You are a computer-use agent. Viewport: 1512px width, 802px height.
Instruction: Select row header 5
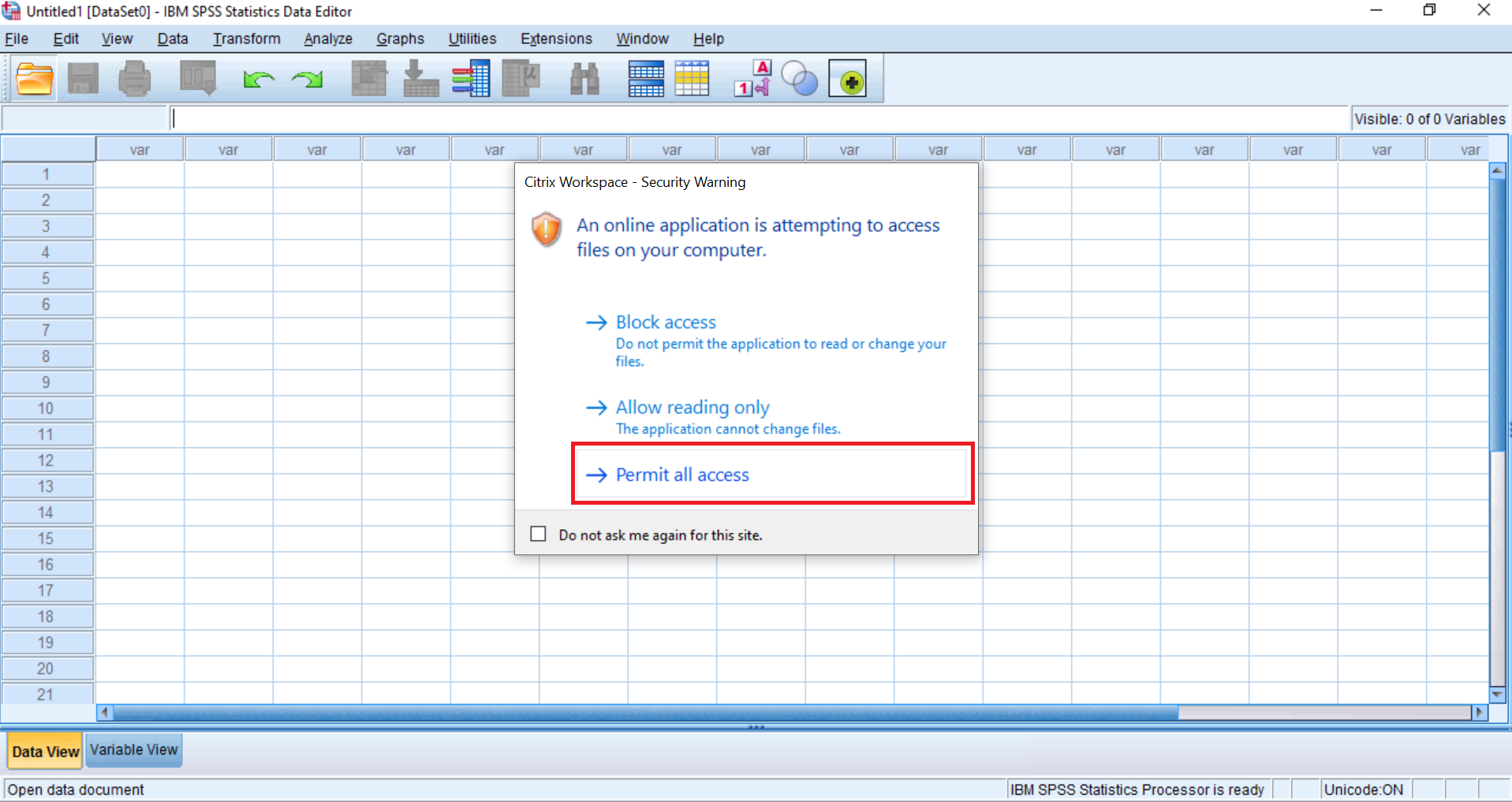(47, 278)
